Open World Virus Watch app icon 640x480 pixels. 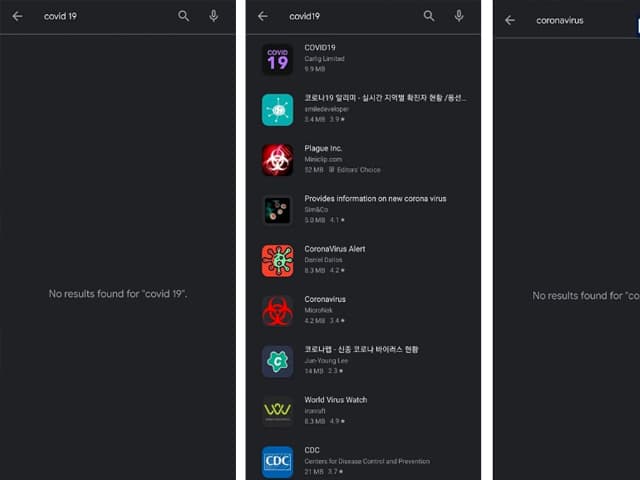tap(277, 410)
